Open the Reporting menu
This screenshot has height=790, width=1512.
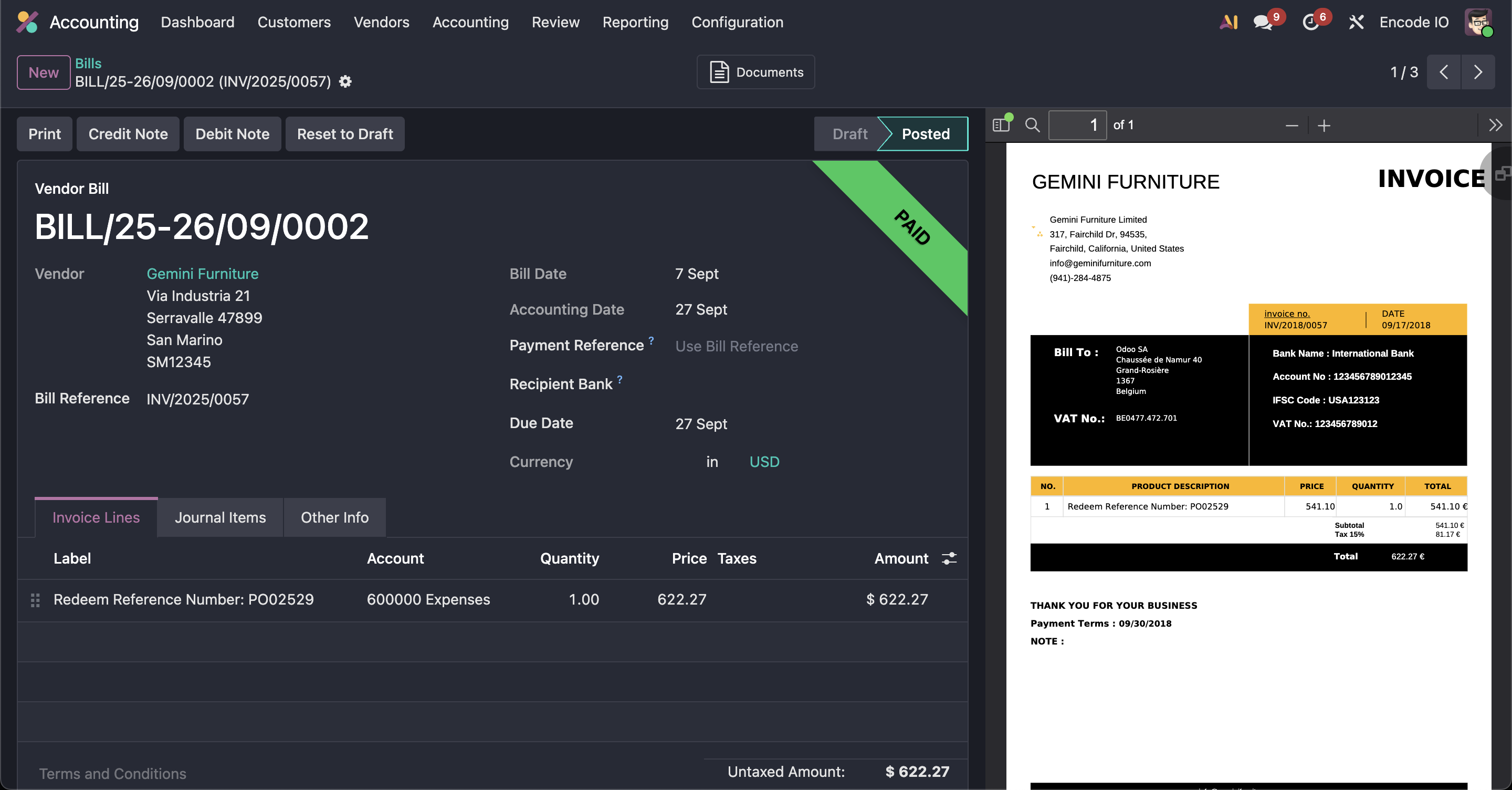point(635,22)
